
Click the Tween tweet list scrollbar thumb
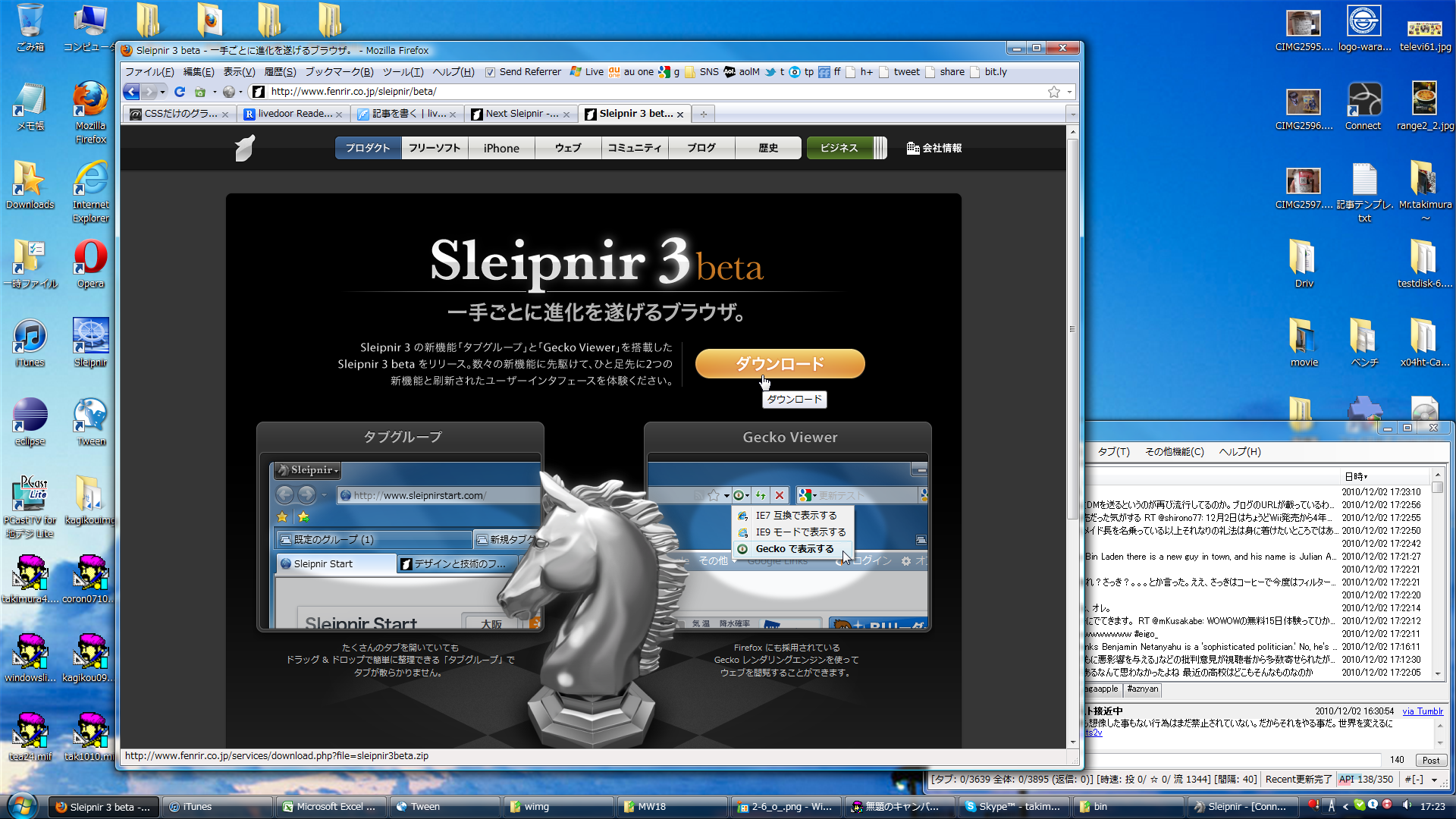[1437, 489]
